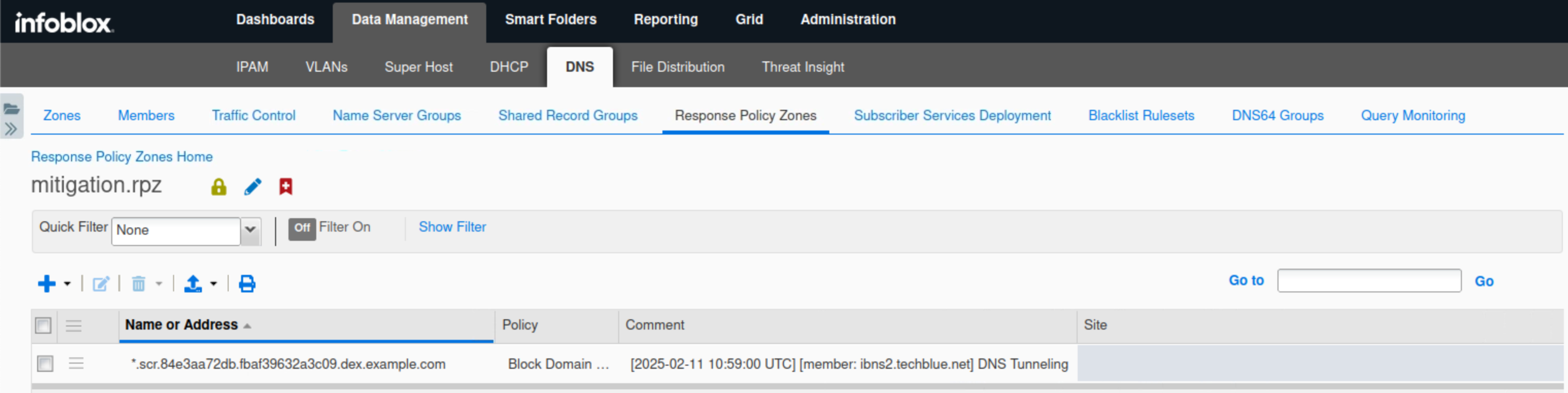Screen dimensions: 1568x393
Task: Click the red bookmark icon
Action: 285,187
